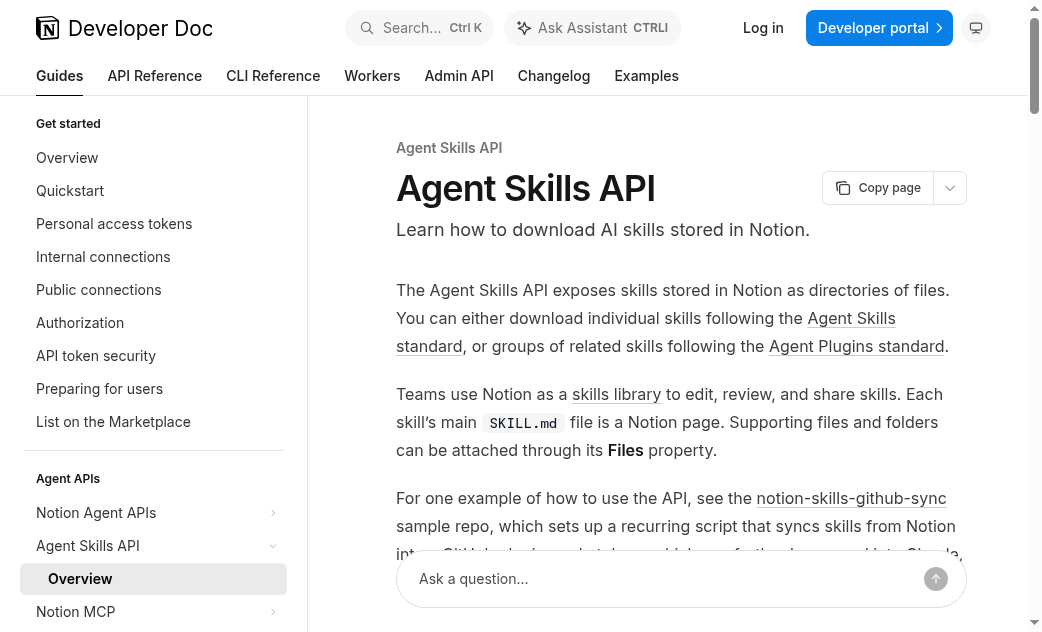Switch to the Guides tab

click(x=59, y=76)
